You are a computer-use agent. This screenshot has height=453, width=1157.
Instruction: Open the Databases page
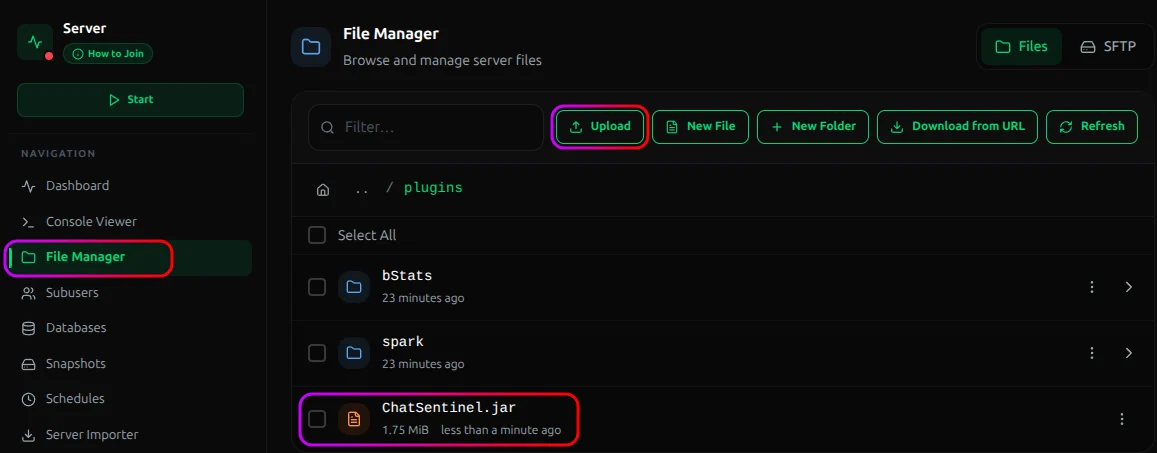76,328
